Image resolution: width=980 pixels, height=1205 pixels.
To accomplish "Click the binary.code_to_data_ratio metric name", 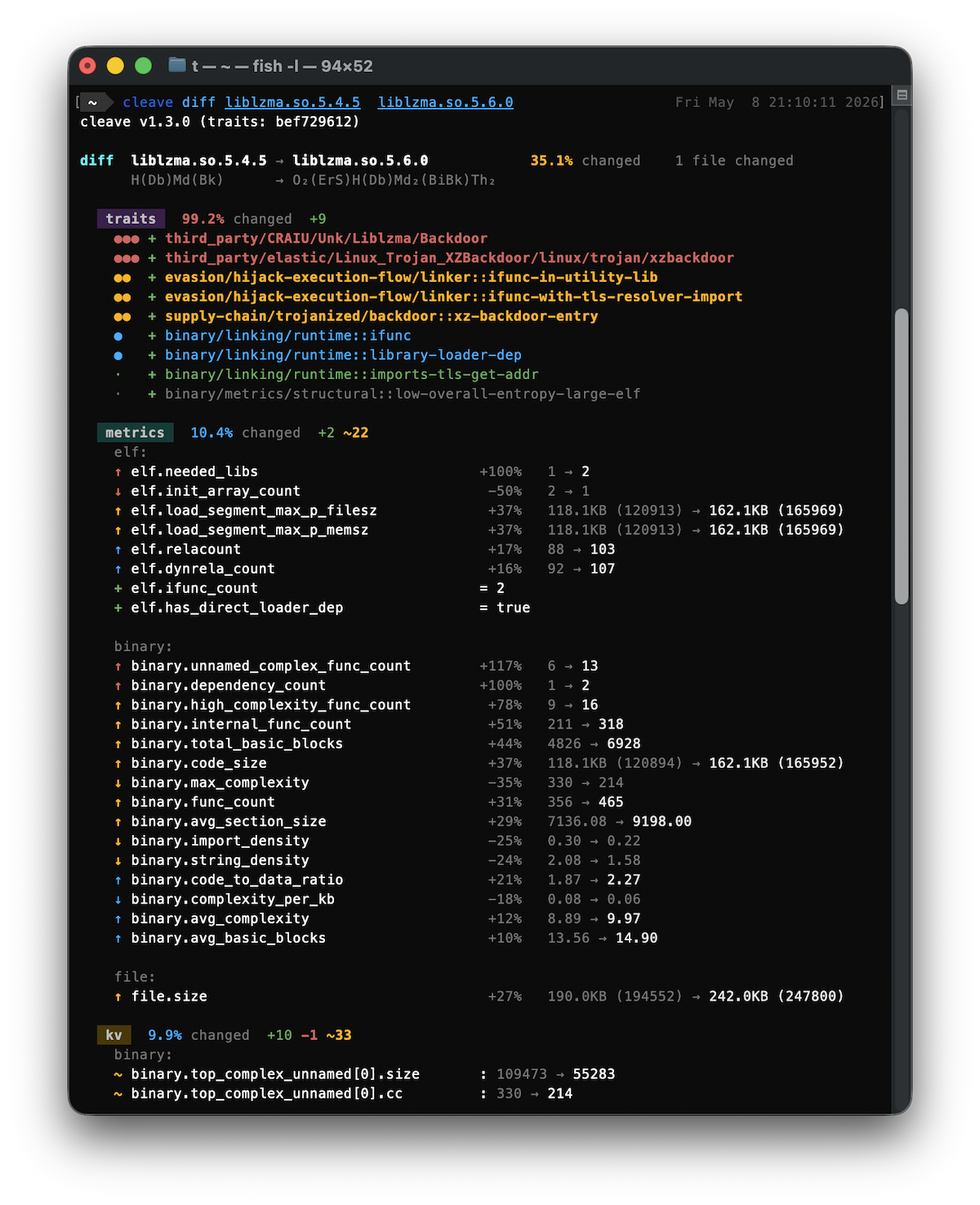I will coord(237,880).
